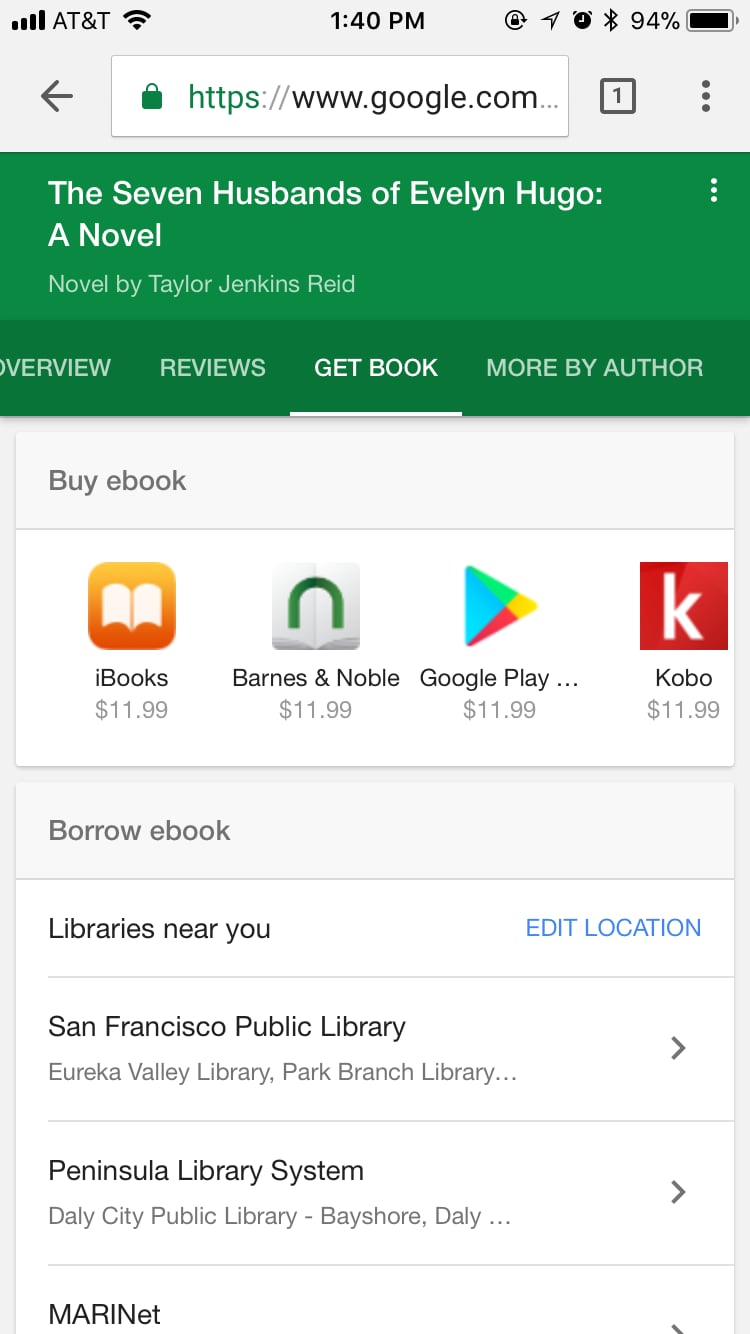The image size is (750, 1334).
Task: Tap the iBooks app icon
Action: pyautogui.click(x=131, y=606)
